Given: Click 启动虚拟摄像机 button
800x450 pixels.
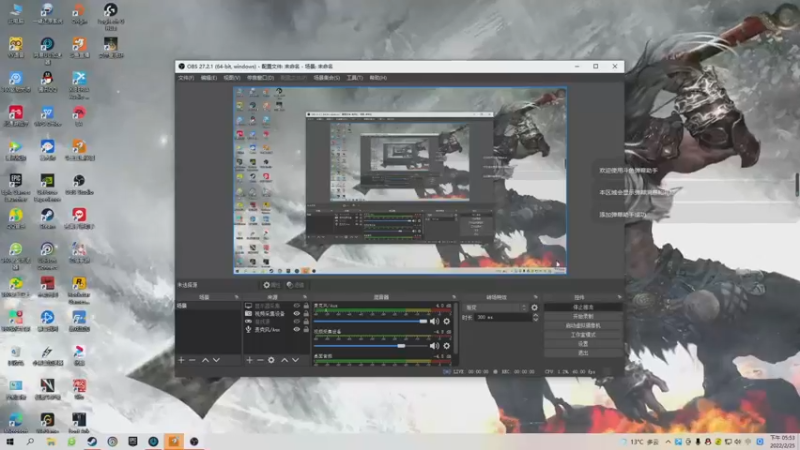Looking at the screenshot, I should (x=583, y=326).
